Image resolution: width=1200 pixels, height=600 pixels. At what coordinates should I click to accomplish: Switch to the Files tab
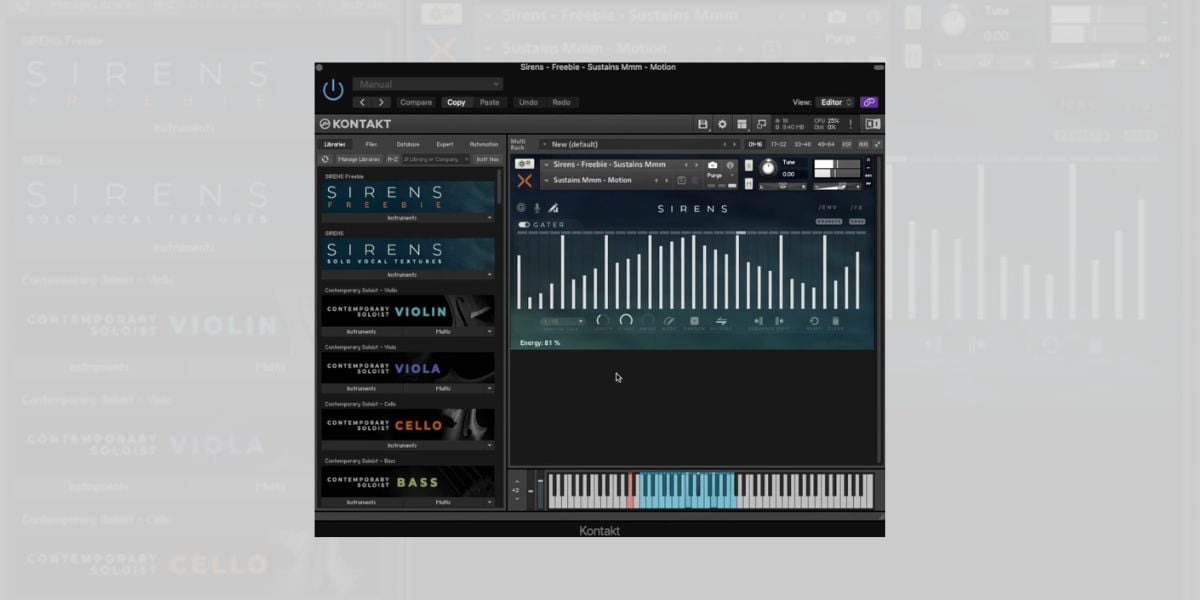371,144
